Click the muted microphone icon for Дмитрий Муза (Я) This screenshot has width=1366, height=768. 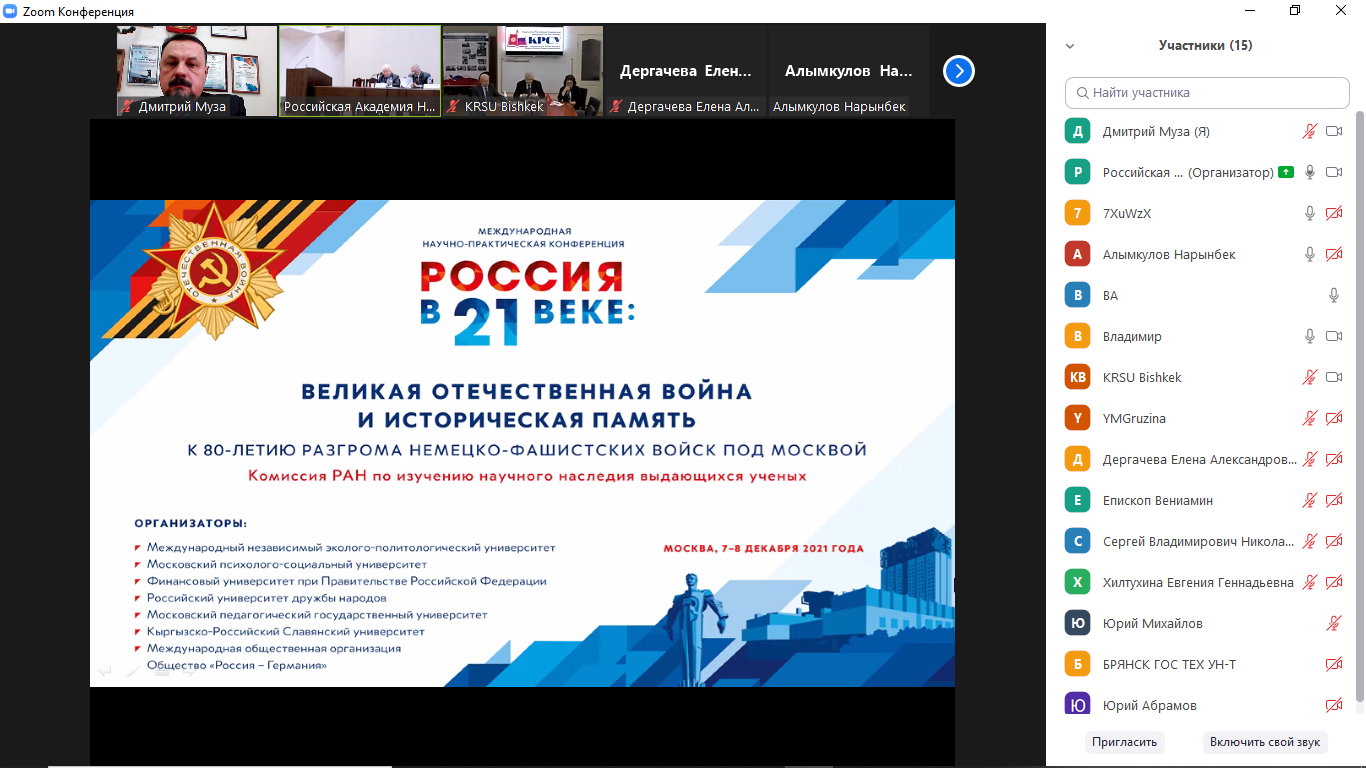1310,131
